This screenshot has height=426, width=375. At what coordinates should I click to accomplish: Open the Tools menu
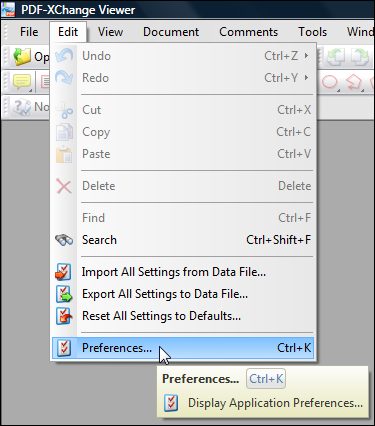click(x=312, y=32)
